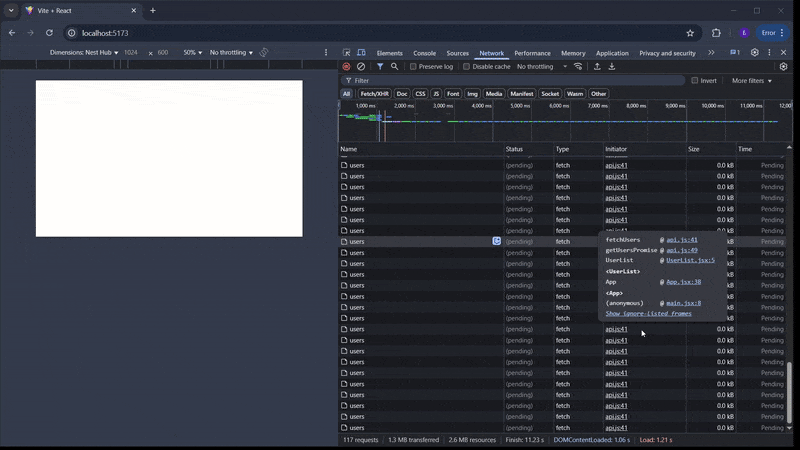Enable the Preserve log checkbox
This screenshot has width=800, height=450.
pyautogui.click(x=414, y=67)
